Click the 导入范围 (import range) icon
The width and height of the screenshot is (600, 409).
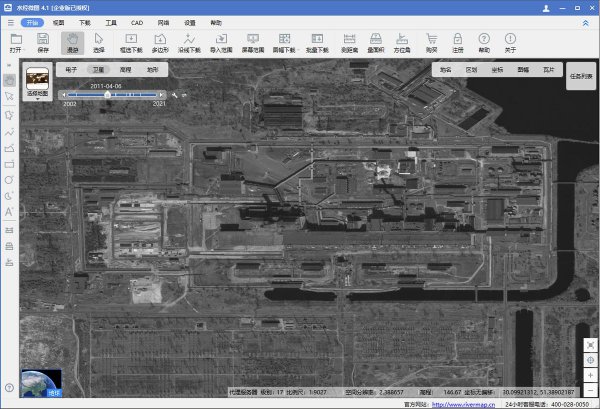[x=221, y=41]
